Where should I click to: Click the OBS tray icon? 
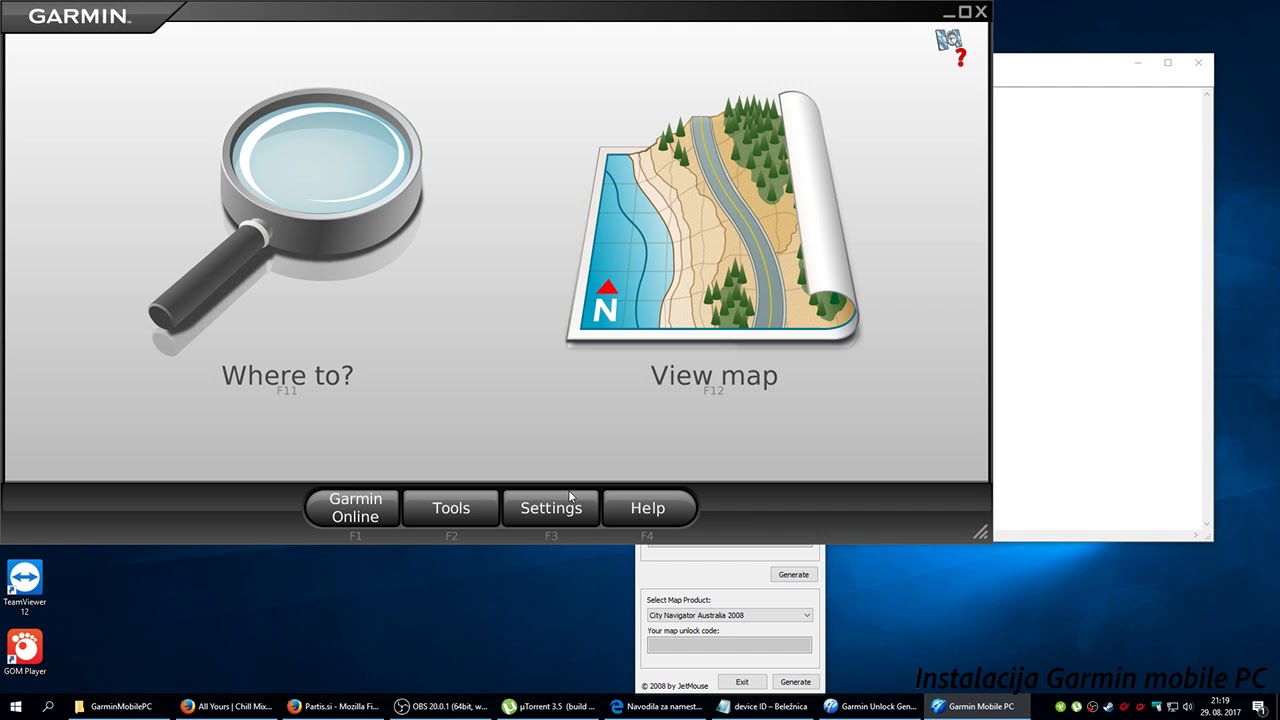tap(1092, 707)
